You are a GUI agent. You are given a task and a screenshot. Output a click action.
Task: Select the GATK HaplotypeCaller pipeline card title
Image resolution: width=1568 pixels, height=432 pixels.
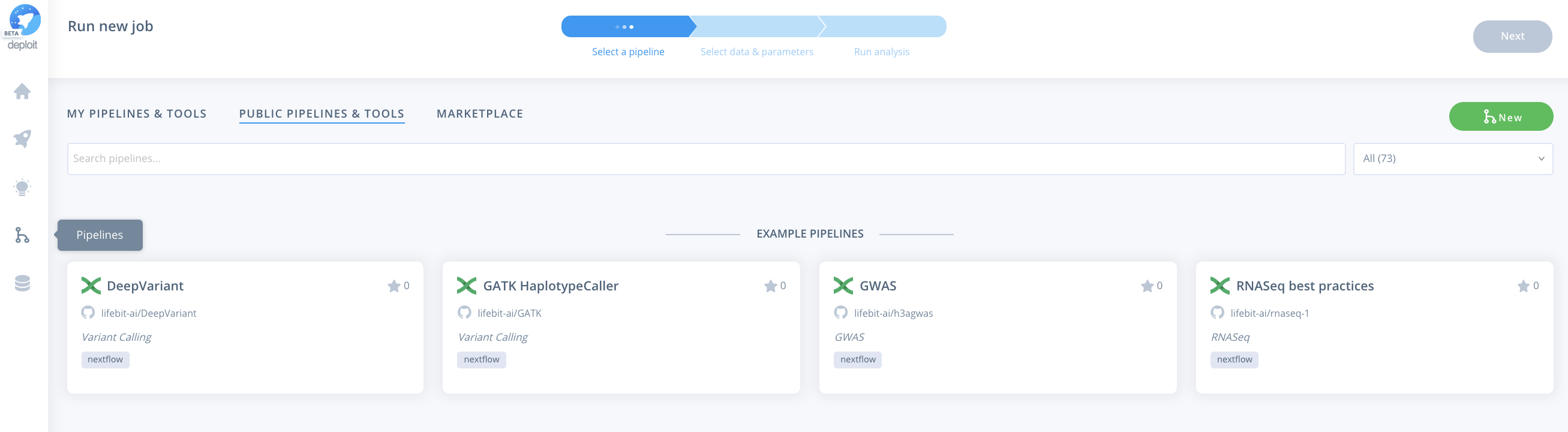point(550,286)
